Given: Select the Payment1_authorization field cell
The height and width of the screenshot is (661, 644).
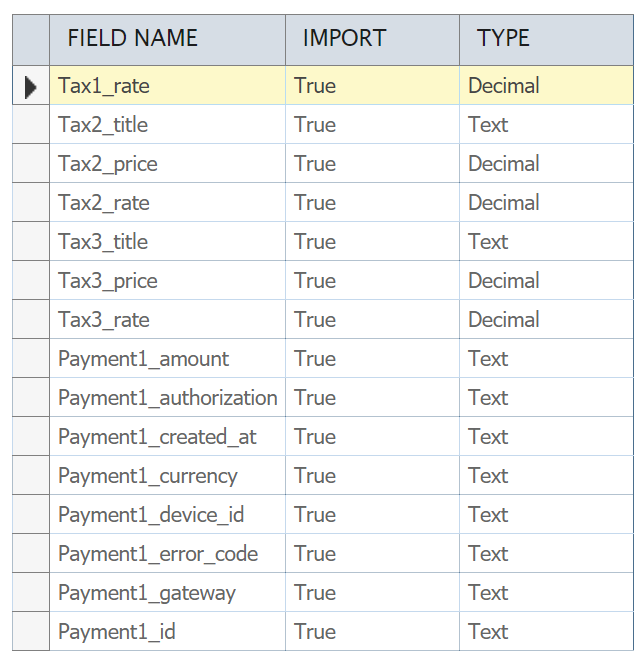Looking at the screenshot, I should (167, 398).
